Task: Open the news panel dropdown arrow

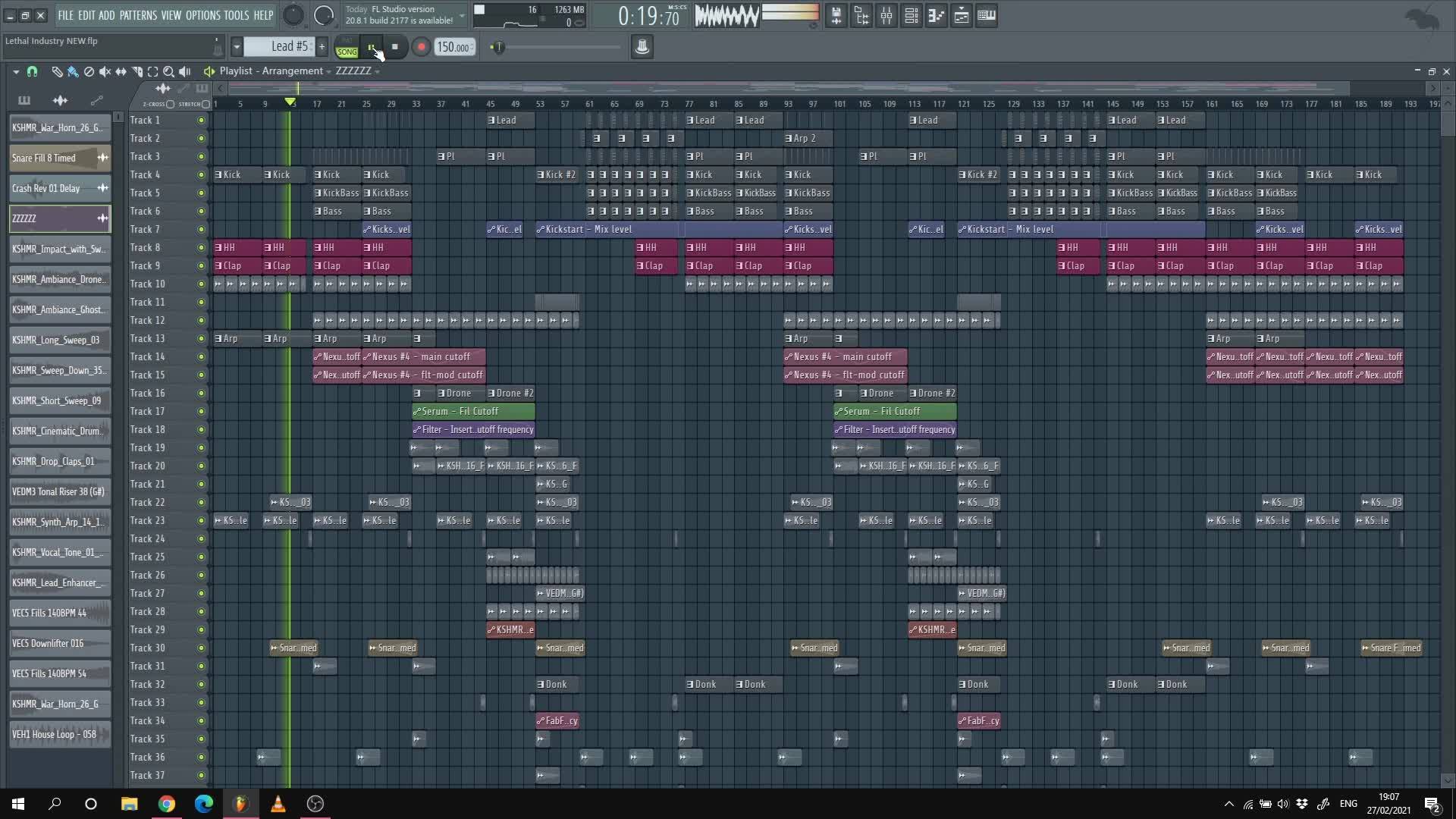Action: (461, 16)
